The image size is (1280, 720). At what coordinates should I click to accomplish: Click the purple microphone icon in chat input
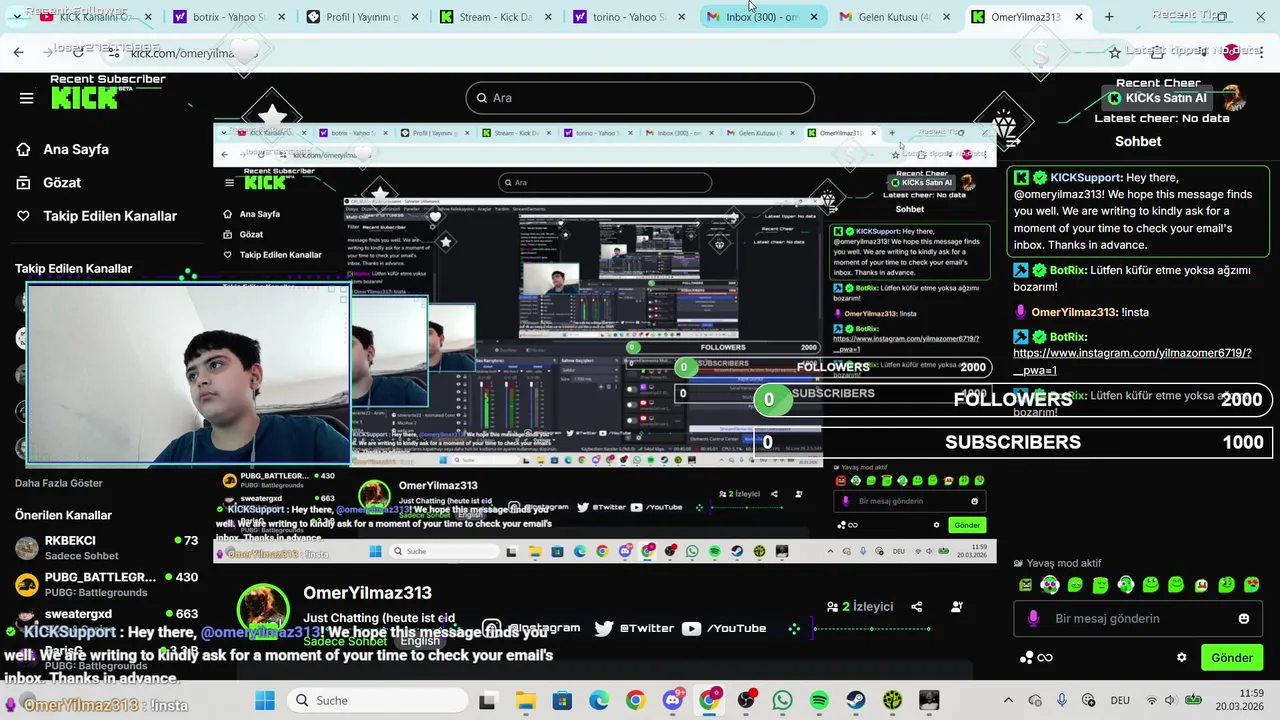pyautogui.click(x=1033, y=619)
